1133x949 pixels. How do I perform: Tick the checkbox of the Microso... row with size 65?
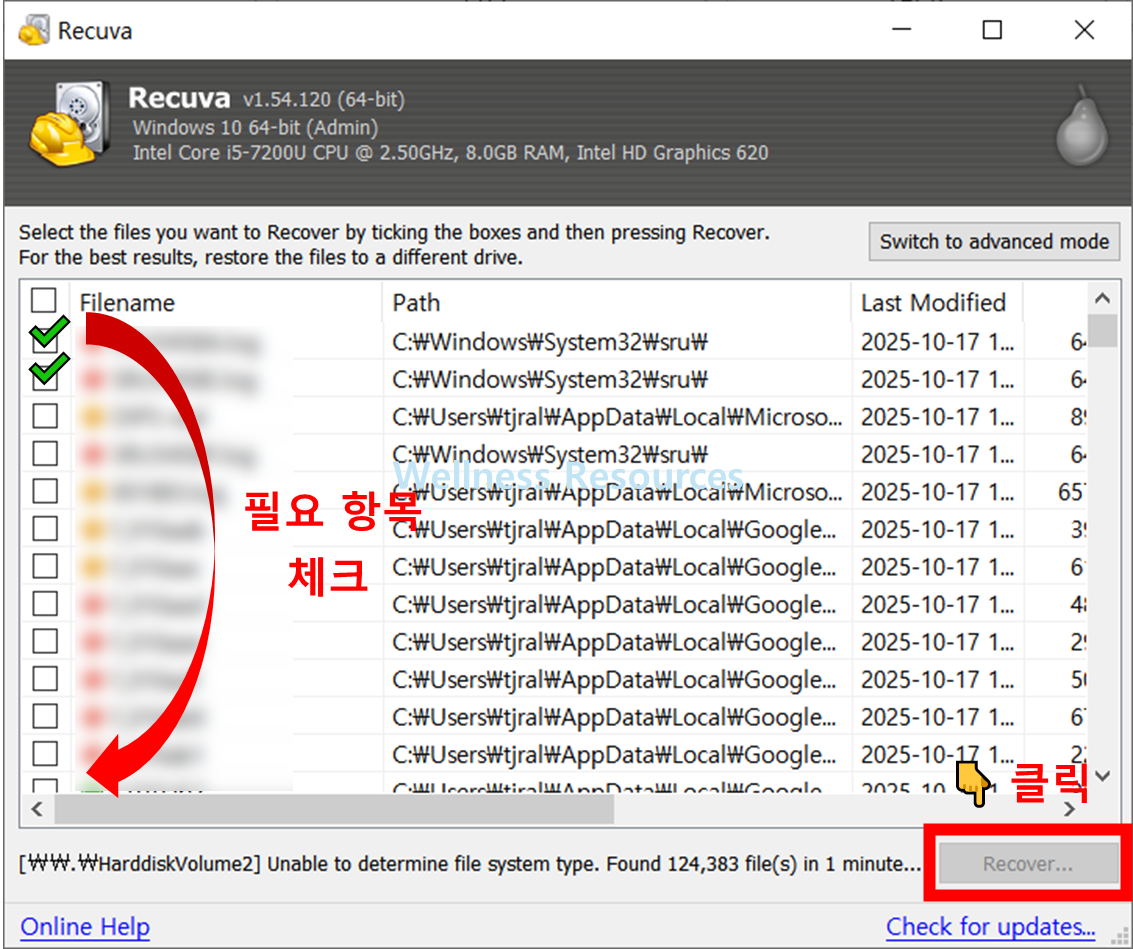45,491
